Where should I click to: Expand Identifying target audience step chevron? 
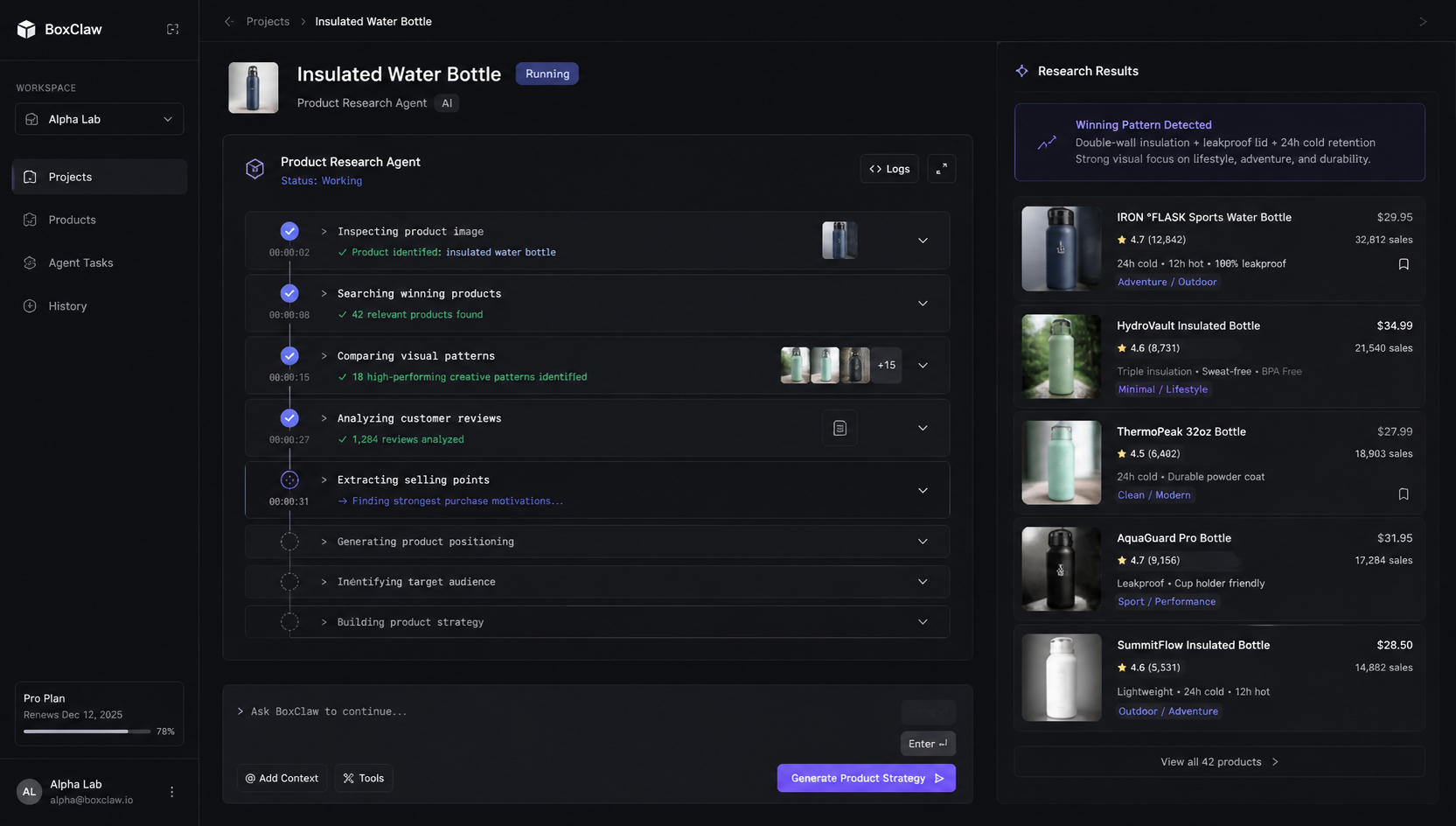click(x=923, y=582)
